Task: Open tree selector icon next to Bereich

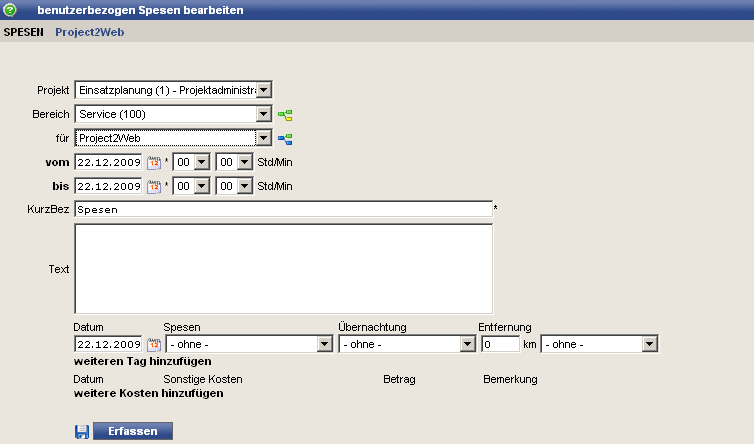Action: click(285, 115)
